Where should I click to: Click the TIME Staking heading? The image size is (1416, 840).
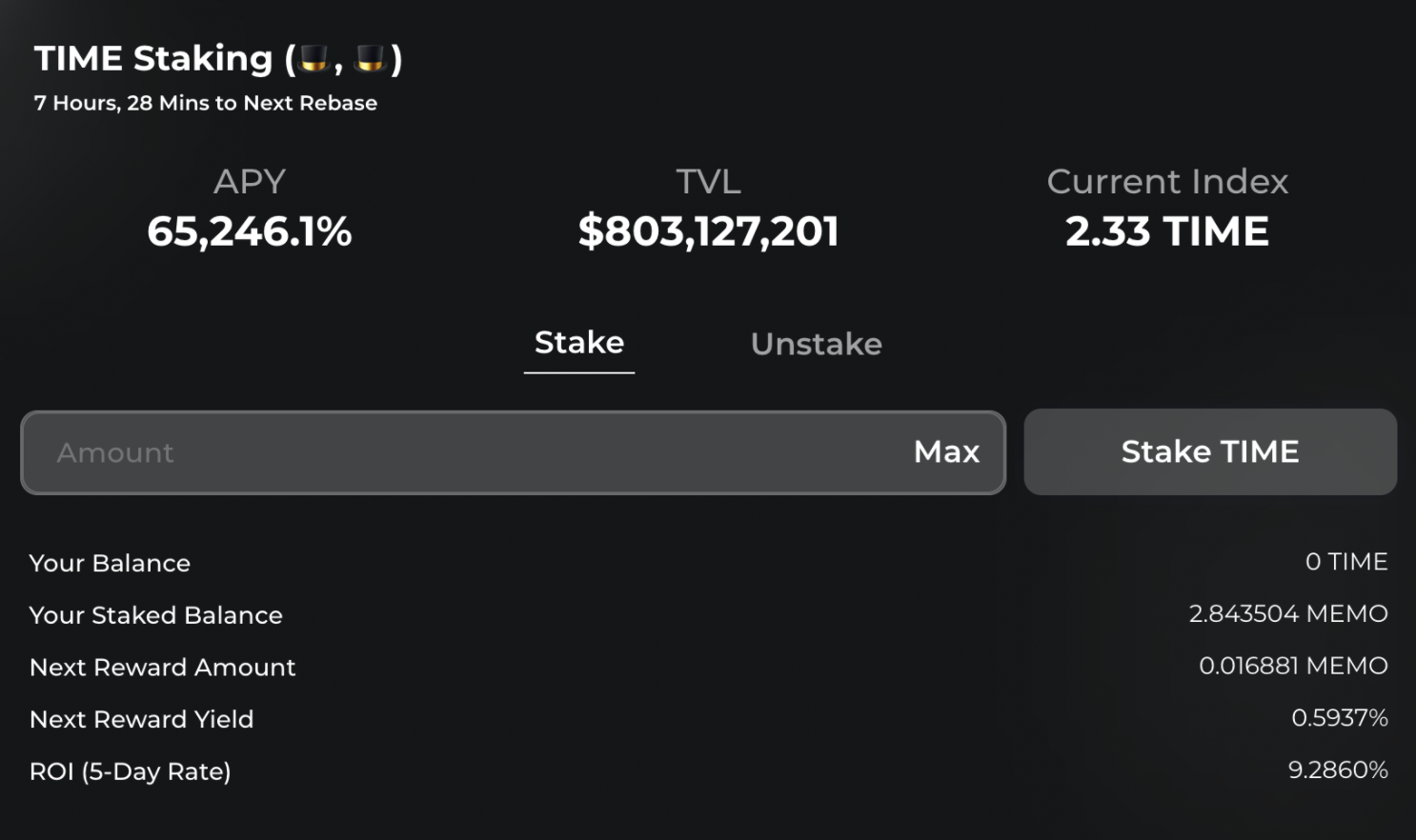154,59
